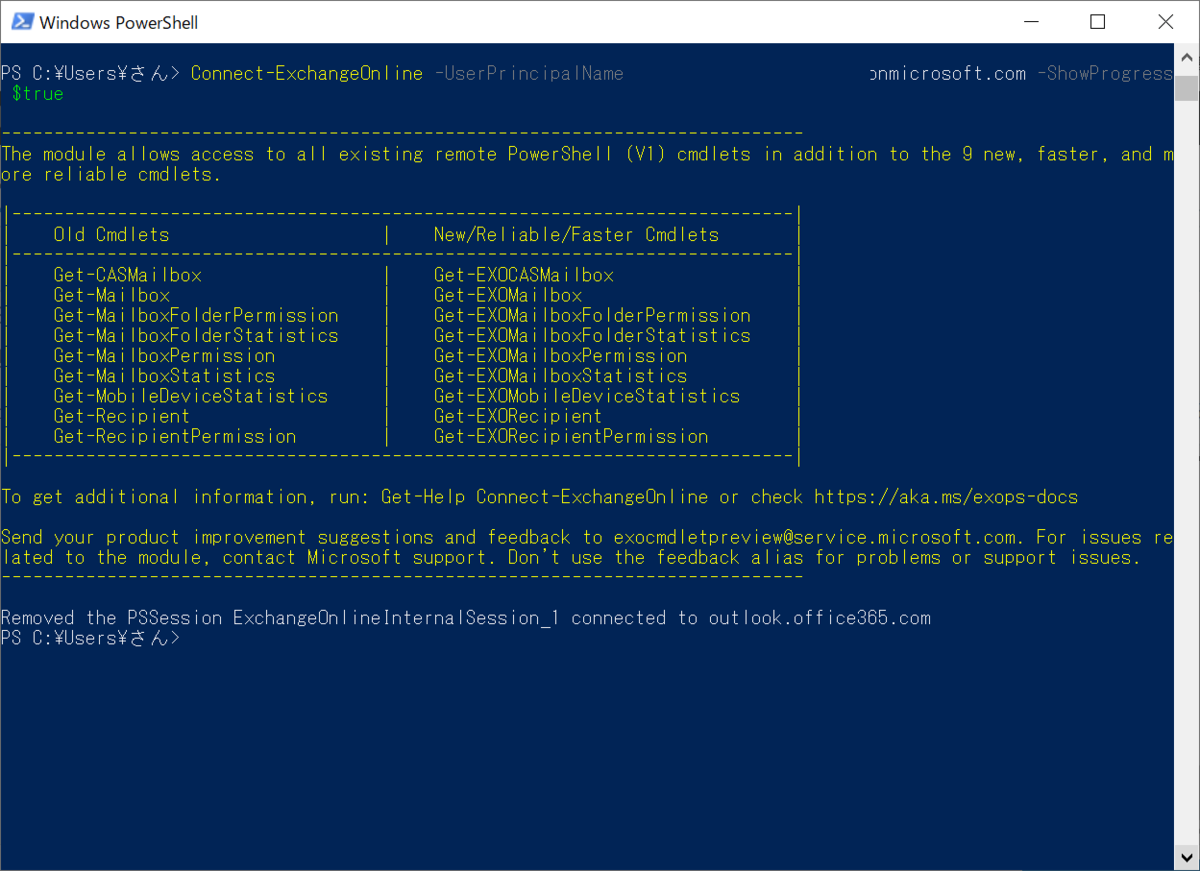Click Get-MailboxPermission in the old column
The width and height of the screenshot is (1200, 871).
[165, 355]
